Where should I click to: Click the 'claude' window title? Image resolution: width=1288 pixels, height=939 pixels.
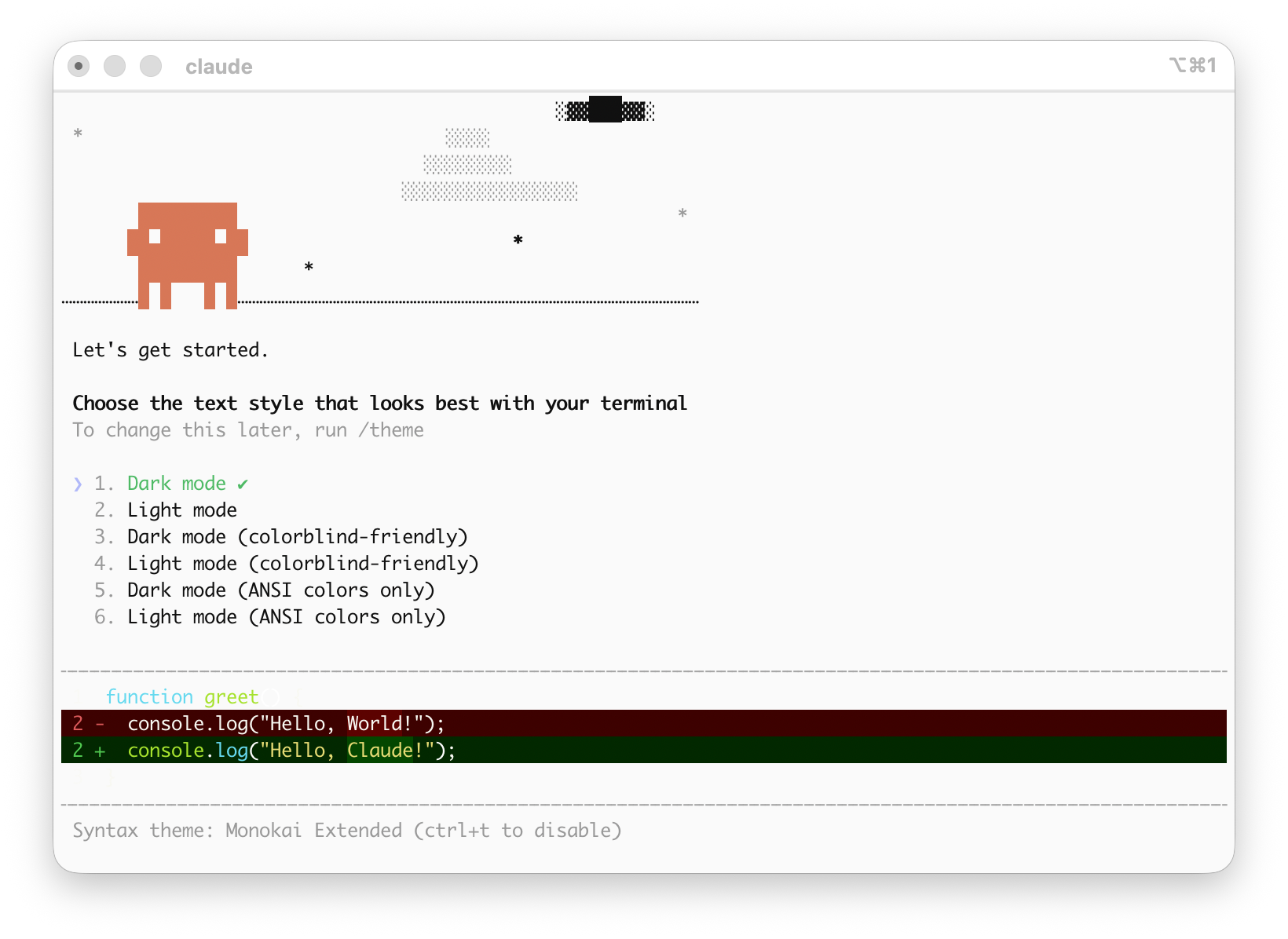tap(219, 67)
